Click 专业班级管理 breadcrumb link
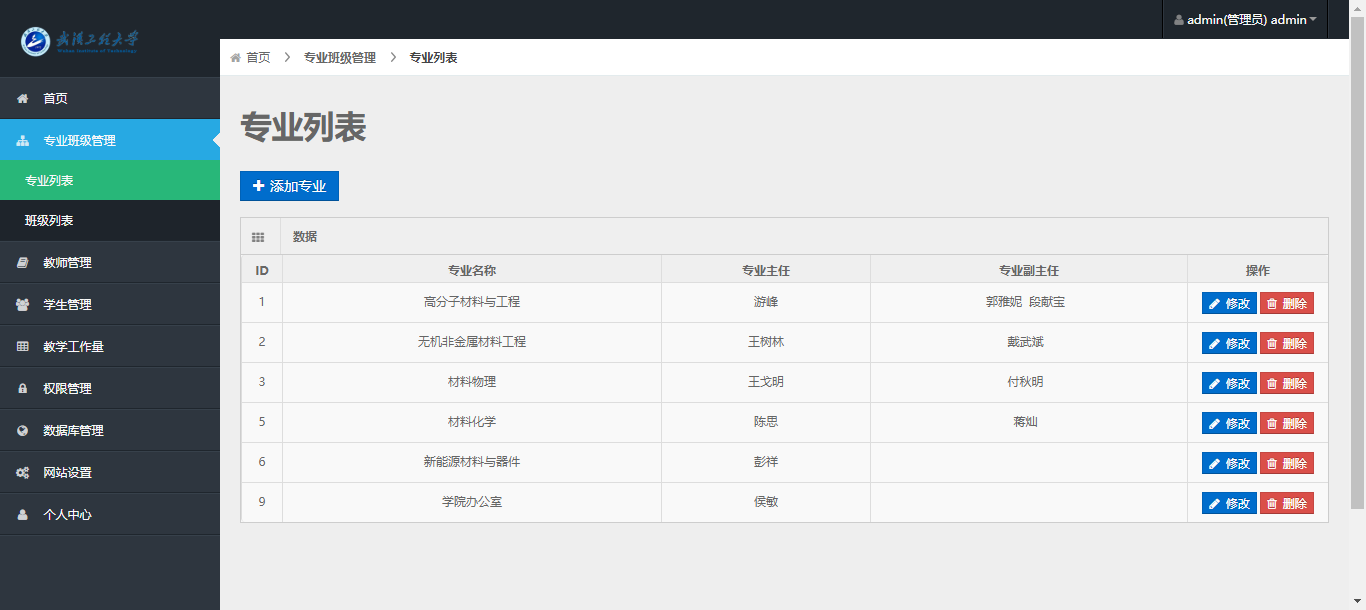The width and height of the screenshot is (1366, 610). click(340, 58)
